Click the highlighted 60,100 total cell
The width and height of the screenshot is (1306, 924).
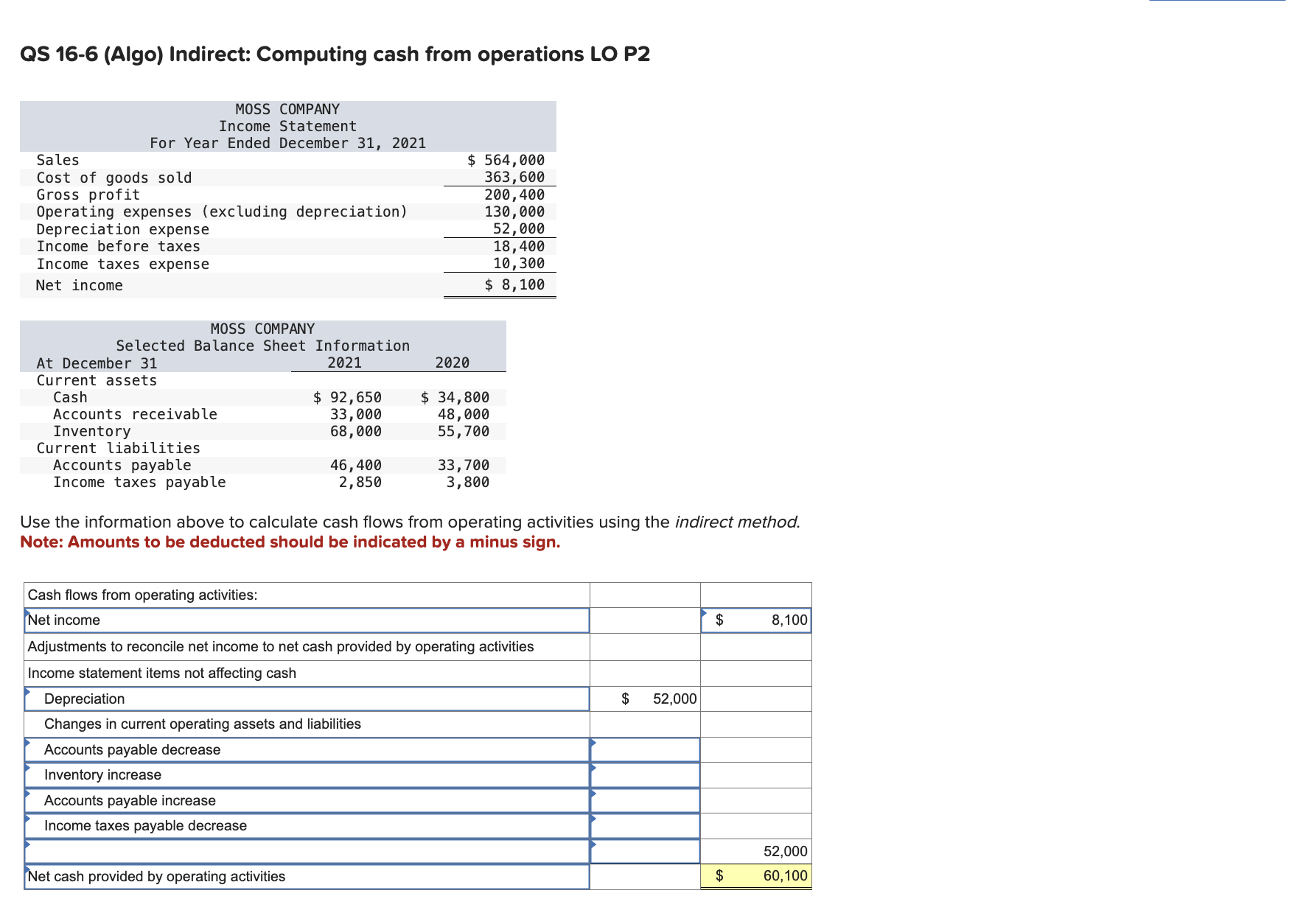click(x=755, y=876)
